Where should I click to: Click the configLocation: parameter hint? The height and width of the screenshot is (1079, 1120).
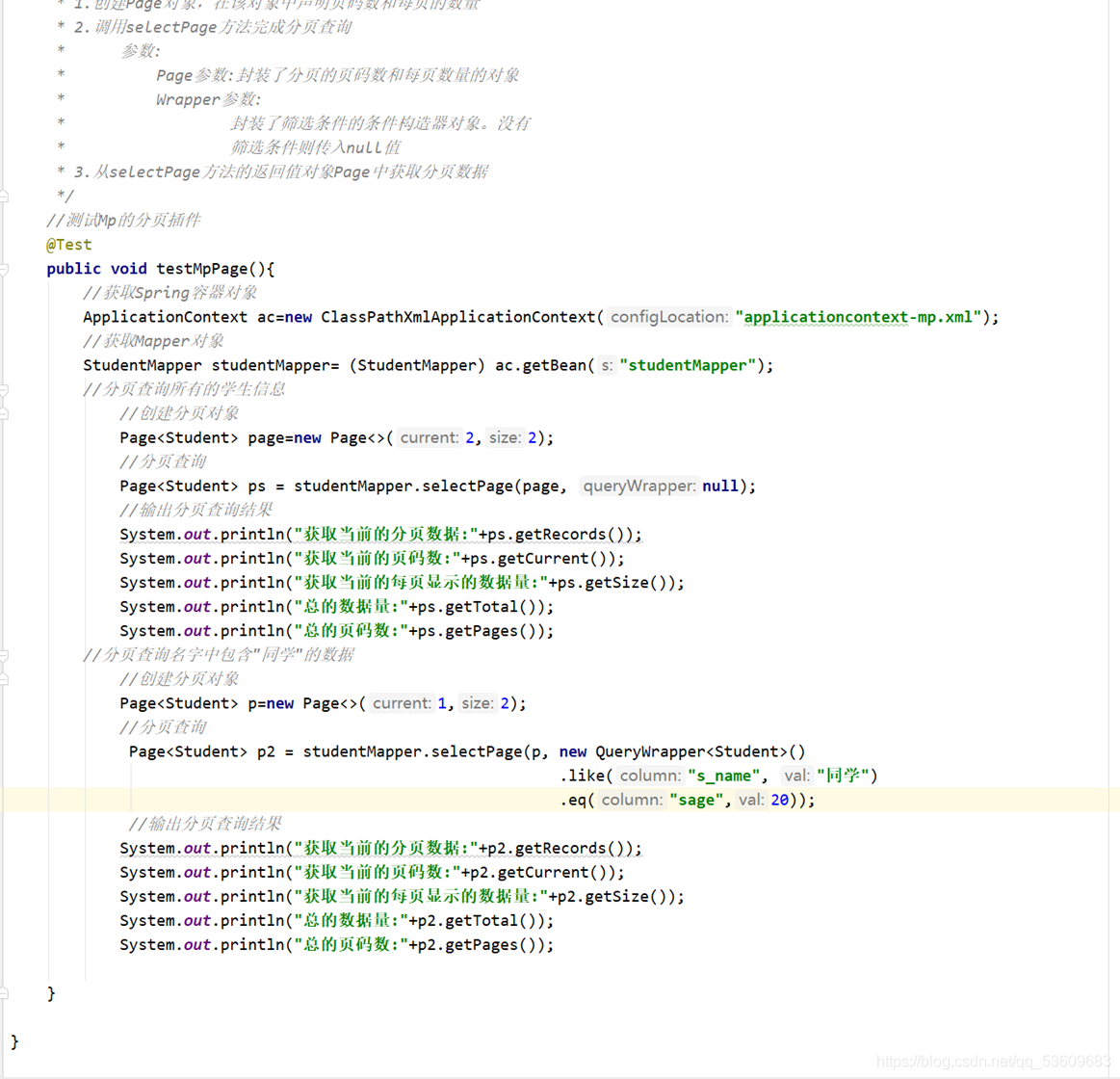(x=669, y=317)
